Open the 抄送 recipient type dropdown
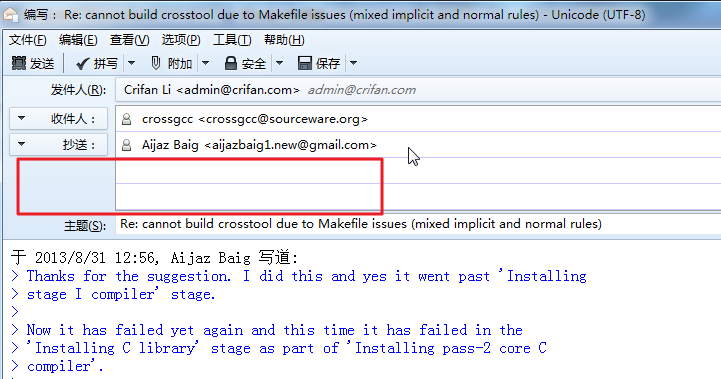 pos(58,145)
